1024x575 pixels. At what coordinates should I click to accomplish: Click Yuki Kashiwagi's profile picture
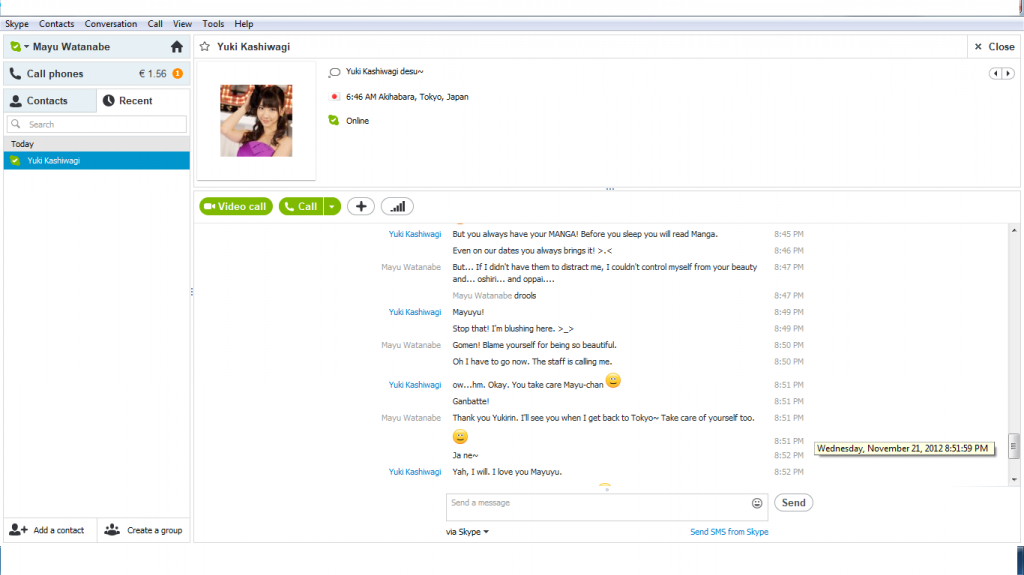tap(256, 120)
